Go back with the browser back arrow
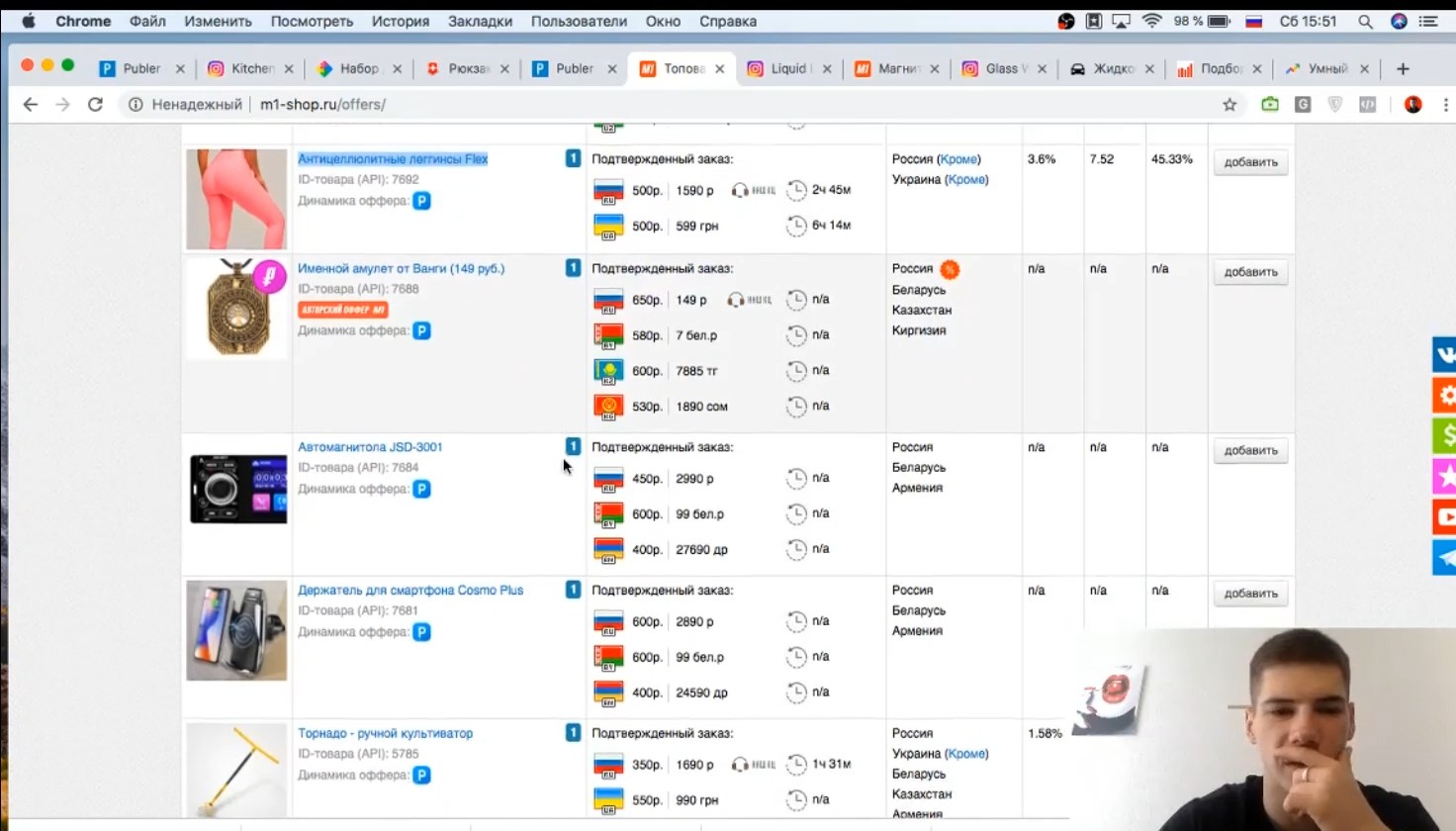1456x831 pixels. coord(31,104)
